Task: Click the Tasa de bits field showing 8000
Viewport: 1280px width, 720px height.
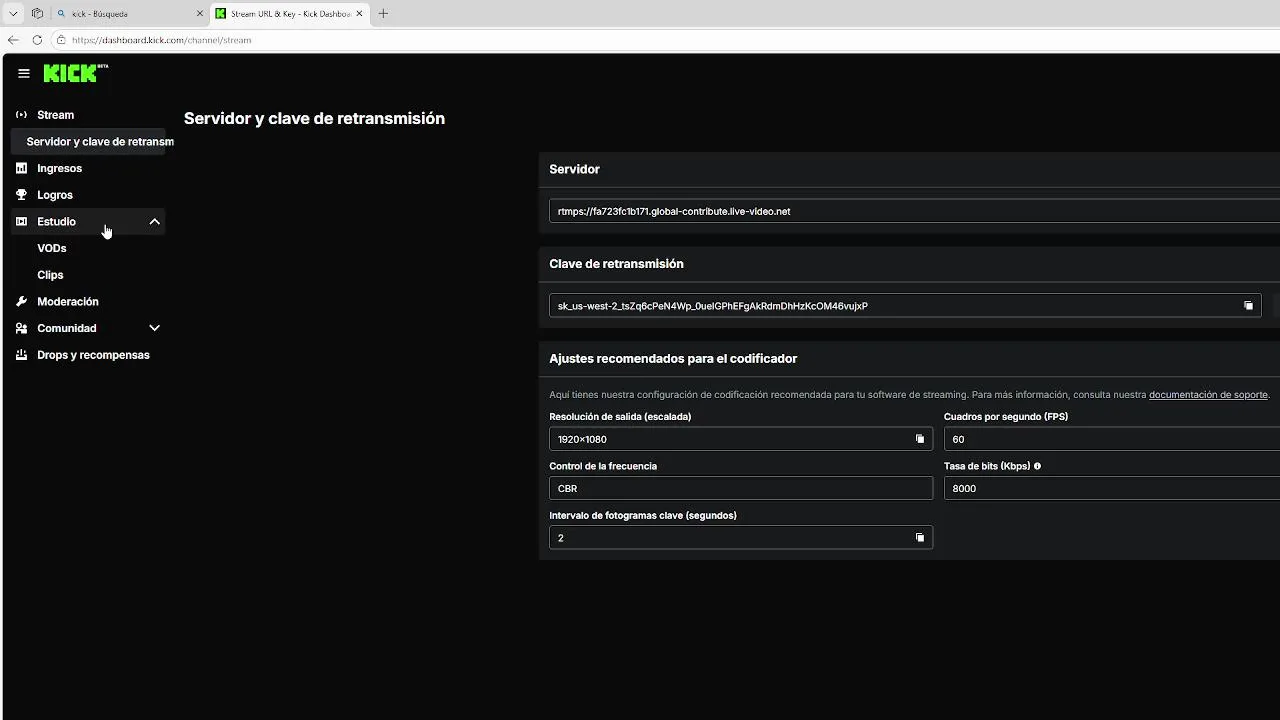Action: pos(1112,488)
